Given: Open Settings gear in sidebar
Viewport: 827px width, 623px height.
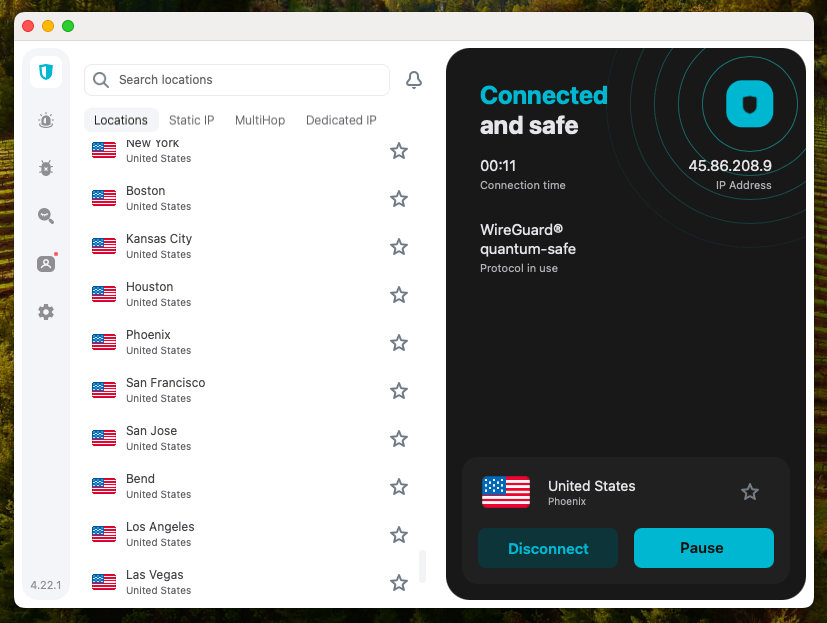Looking at the screenshot, I should coord(46,312).
